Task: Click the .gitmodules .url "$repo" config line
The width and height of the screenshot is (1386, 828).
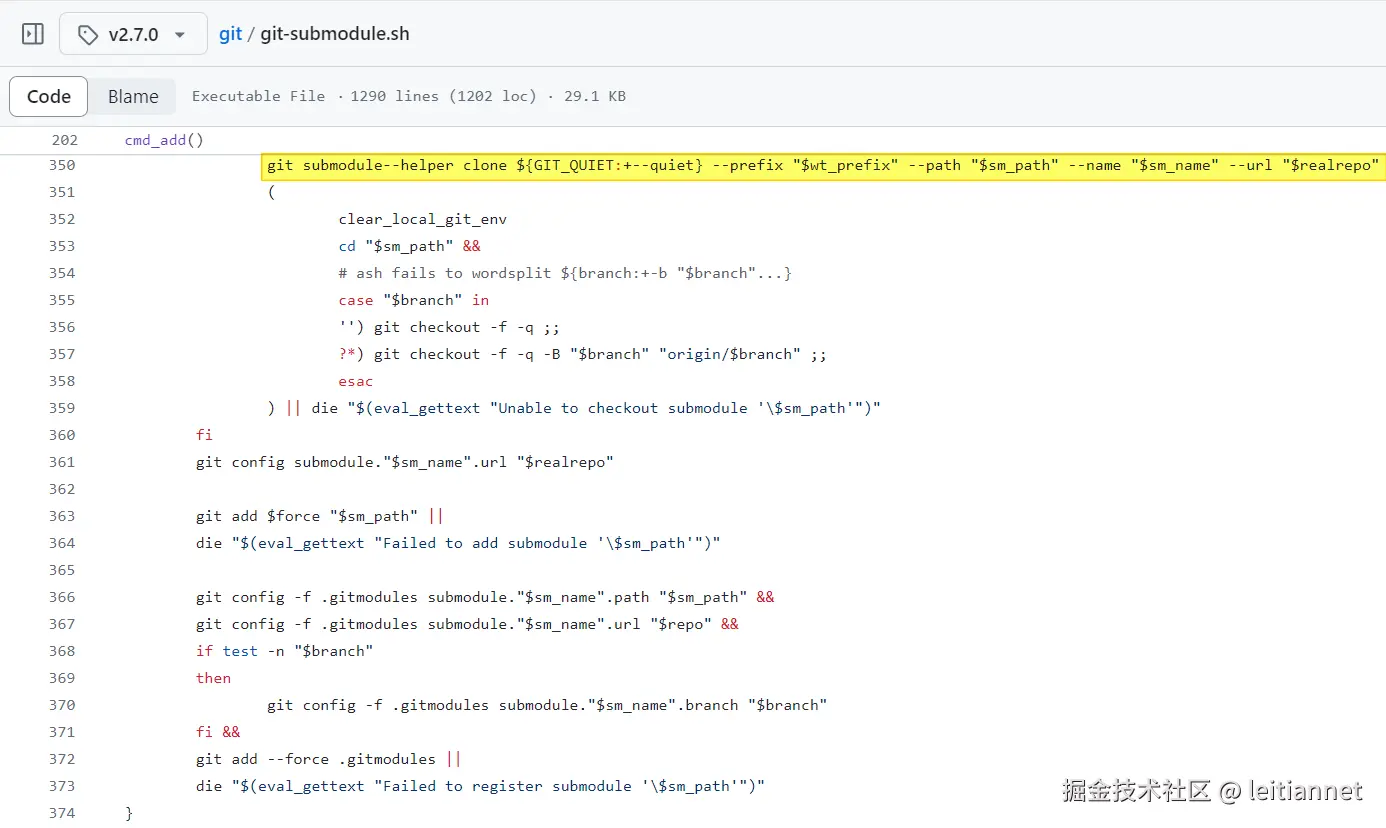Action: pyautogui.click(x=468, y=624)
